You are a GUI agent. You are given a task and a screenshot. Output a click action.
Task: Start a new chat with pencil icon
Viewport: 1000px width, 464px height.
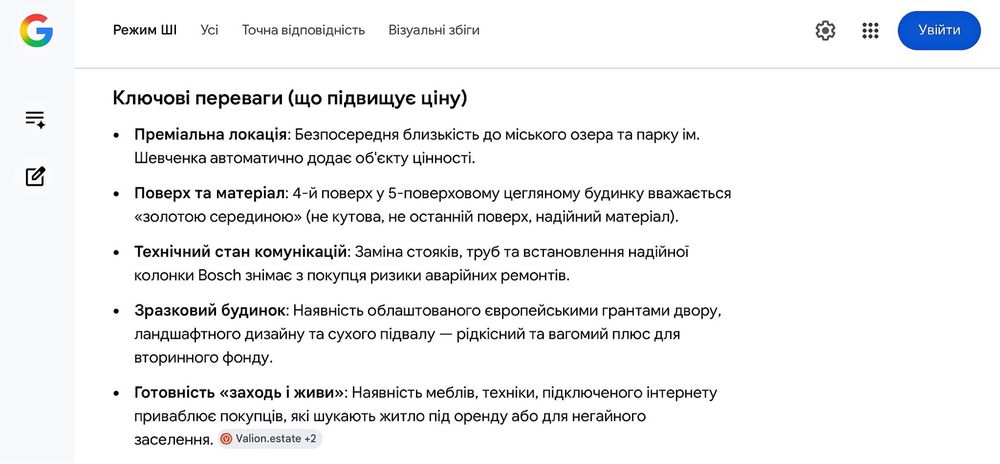click(36, 176)
